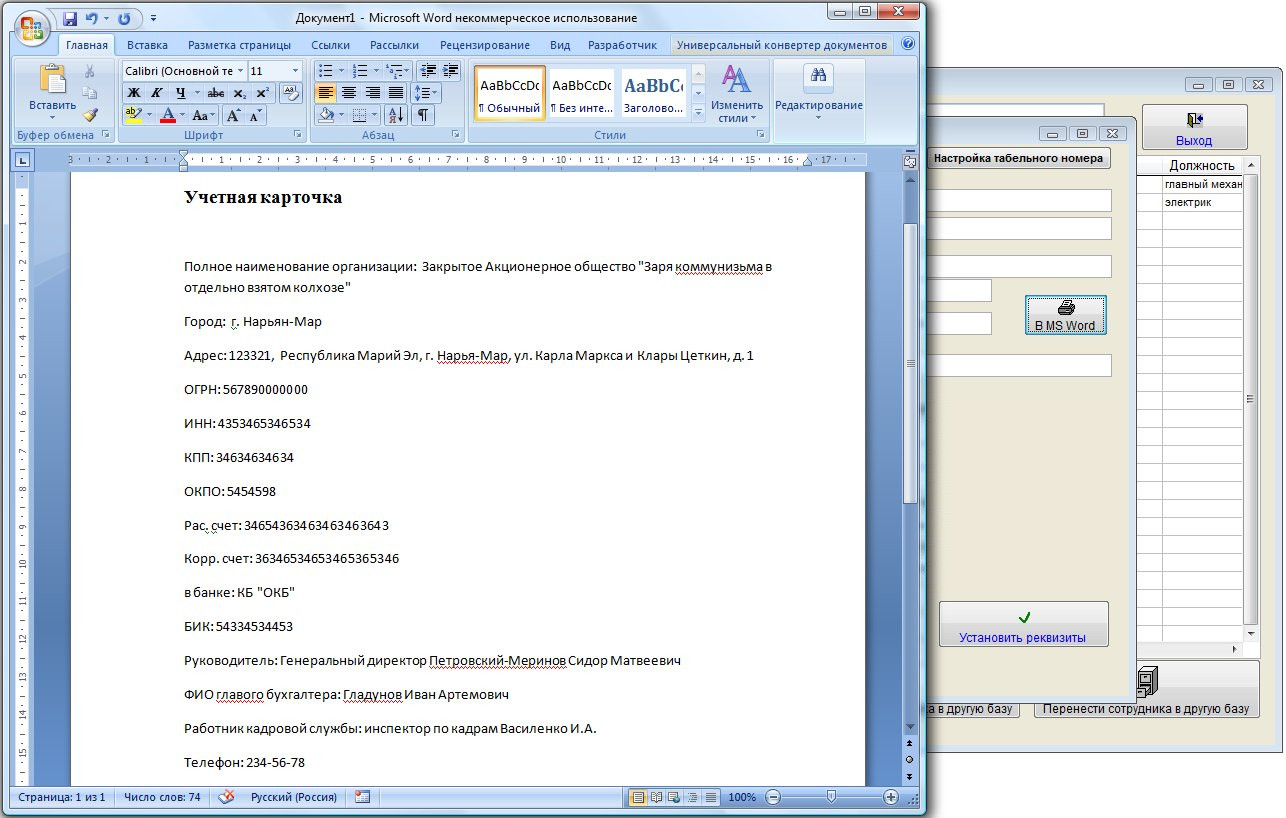Click the В MS Word export button
1286x818 pixels.
tap(1065, 315)
